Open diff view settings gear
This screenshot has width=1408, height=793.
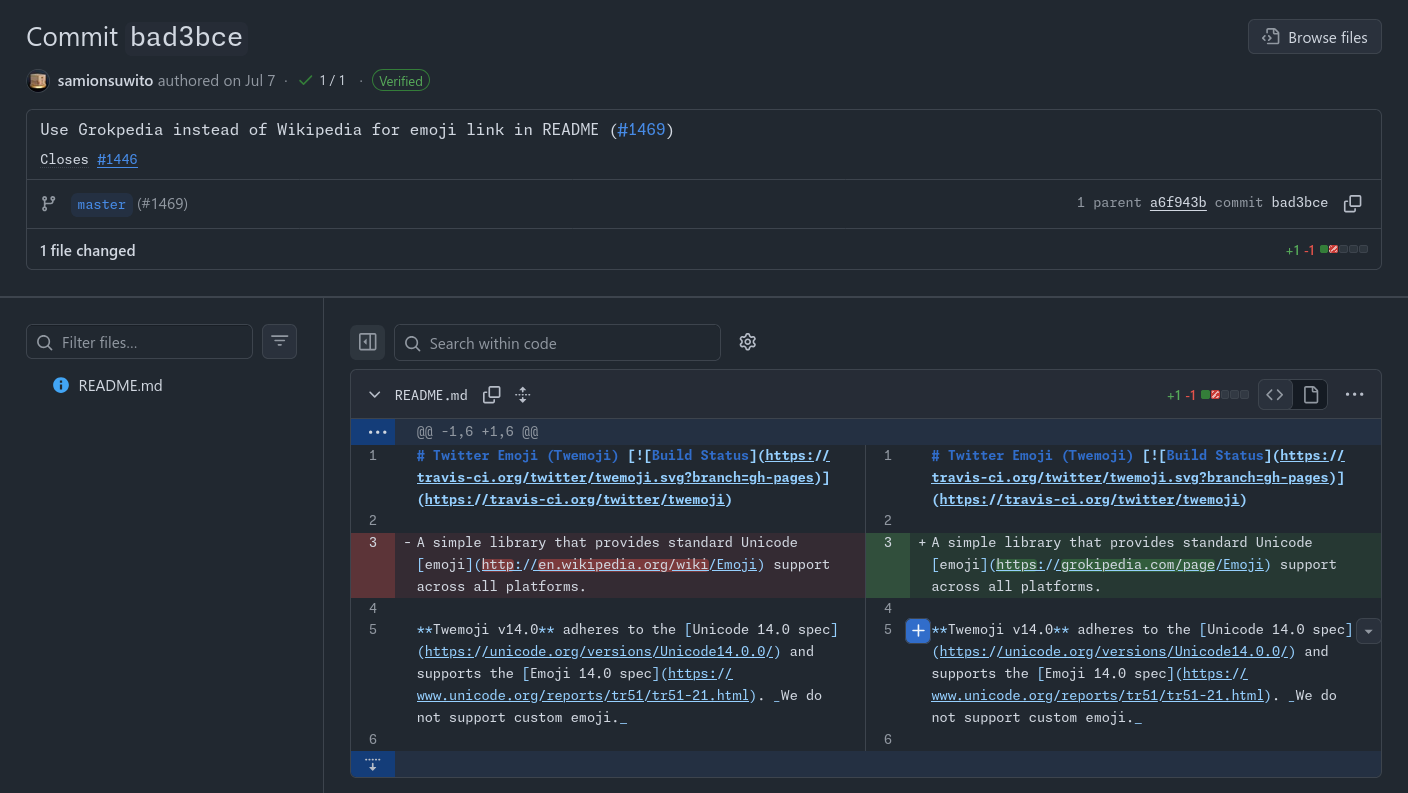(x=747, y=342)
